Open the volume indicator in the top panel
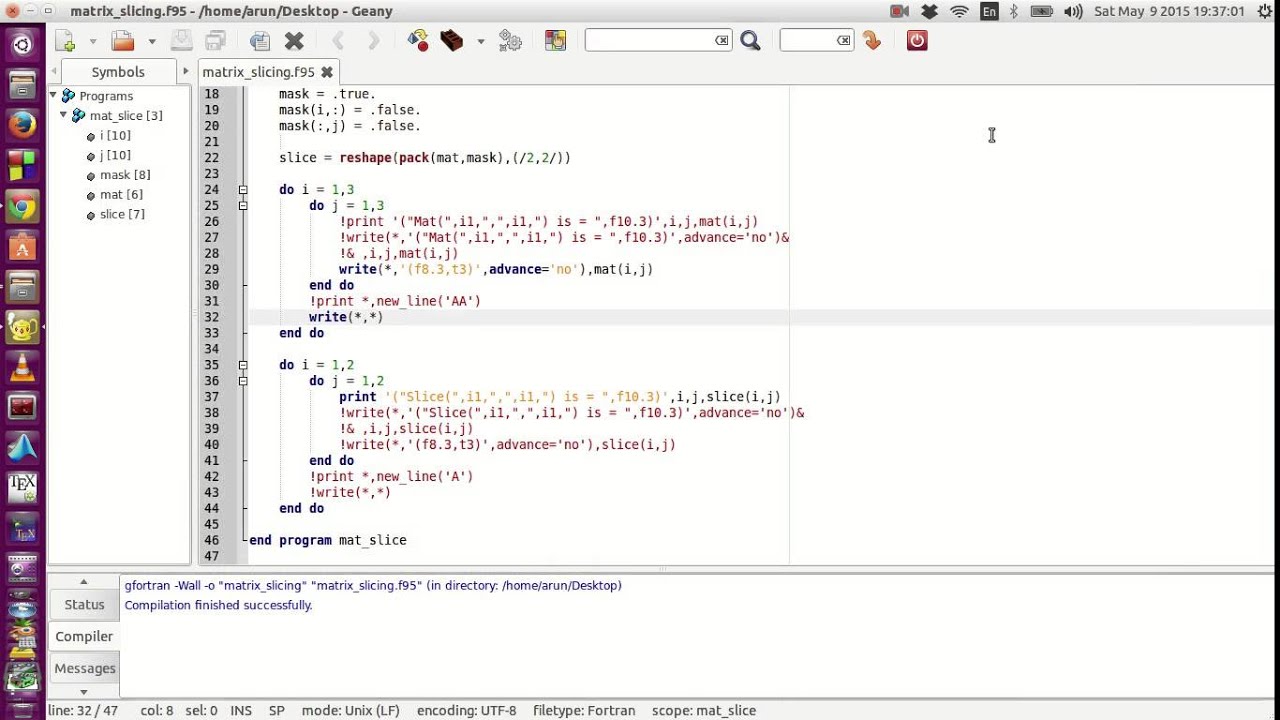This screenshot has width=1280, height=720. coord(1074,11)
